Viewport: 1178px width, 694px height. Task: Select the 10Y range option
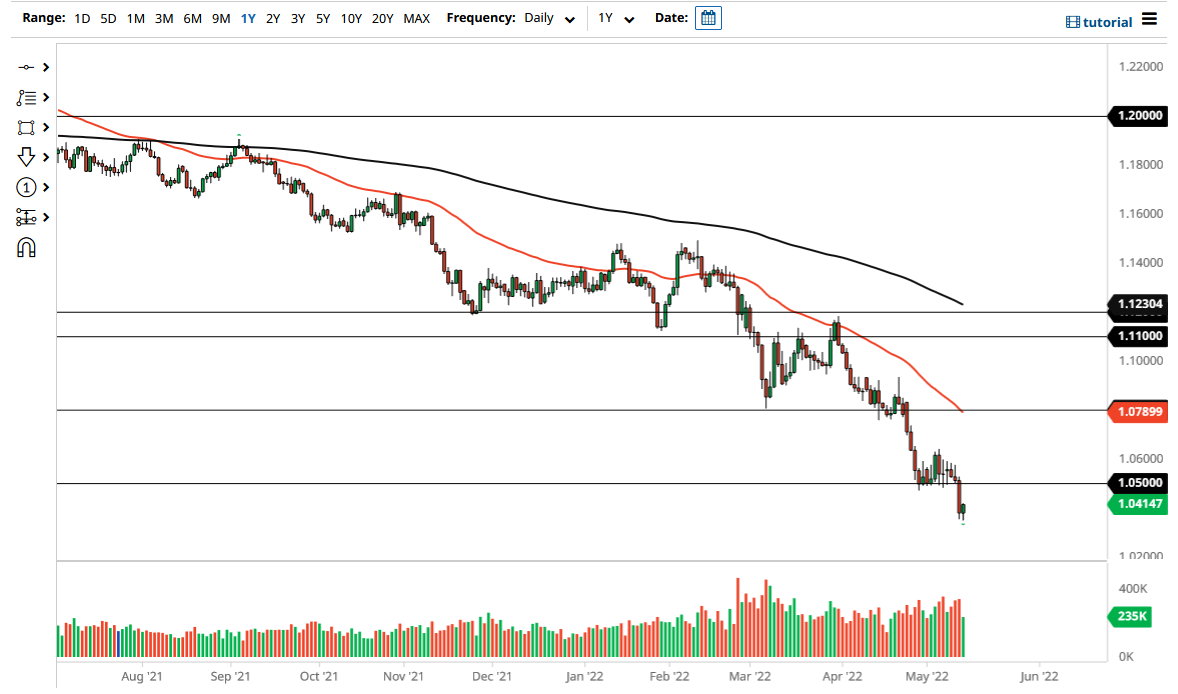coord(350,18)
